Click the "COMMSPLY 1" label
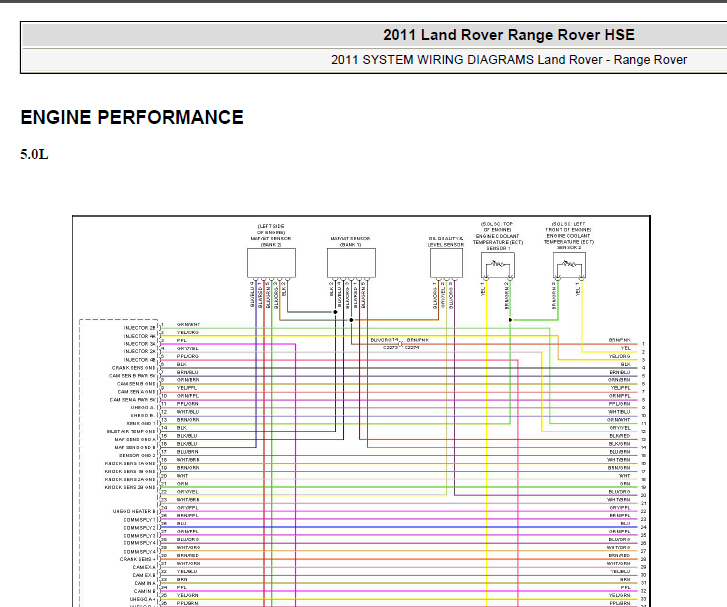This screenshot has width=727, height=607. (x=140, y=520)
